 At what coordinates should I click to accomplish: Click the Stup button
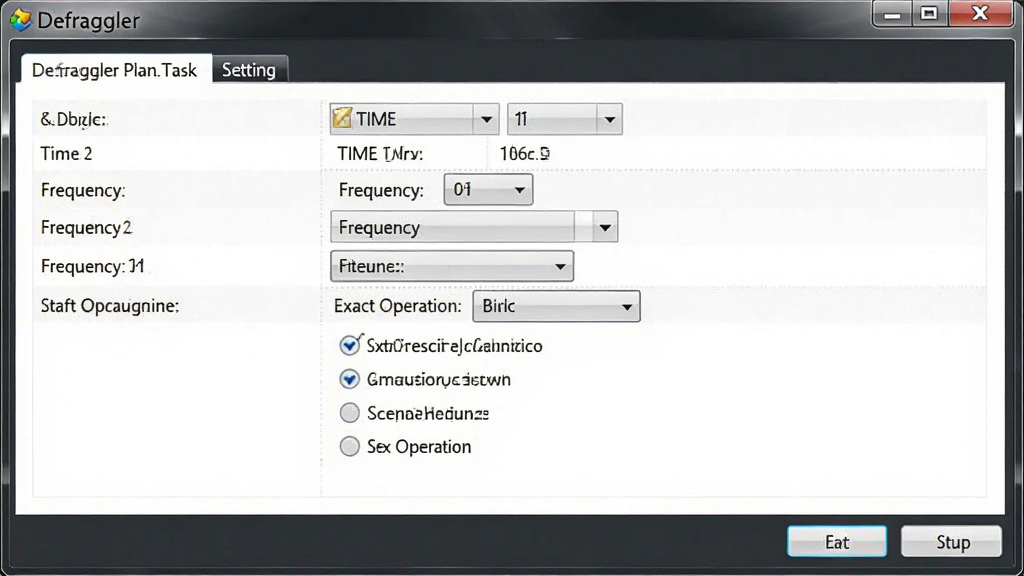pyautogui.click(x=952, y=541)
